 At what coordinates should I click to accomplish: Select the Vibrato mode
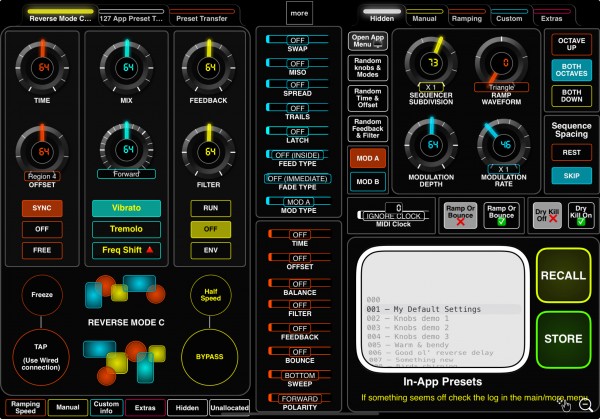(126, 208)
